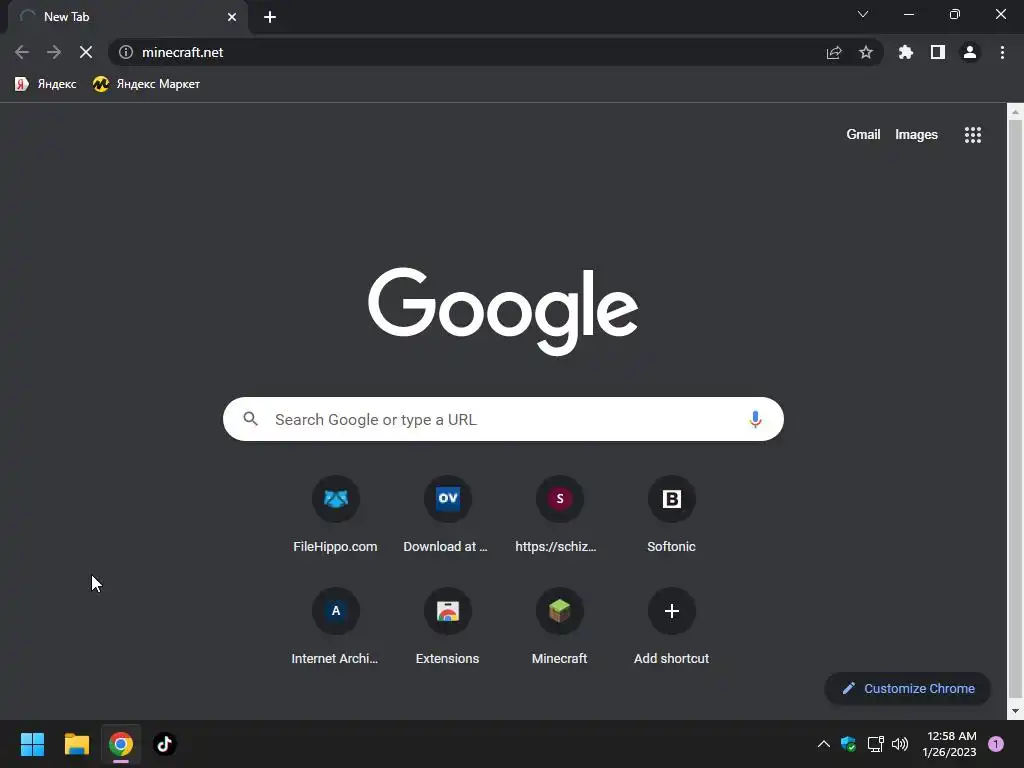Click the search magnifier icon in box
Viewport: 1024px width, 768px height.
pos(250,419)
